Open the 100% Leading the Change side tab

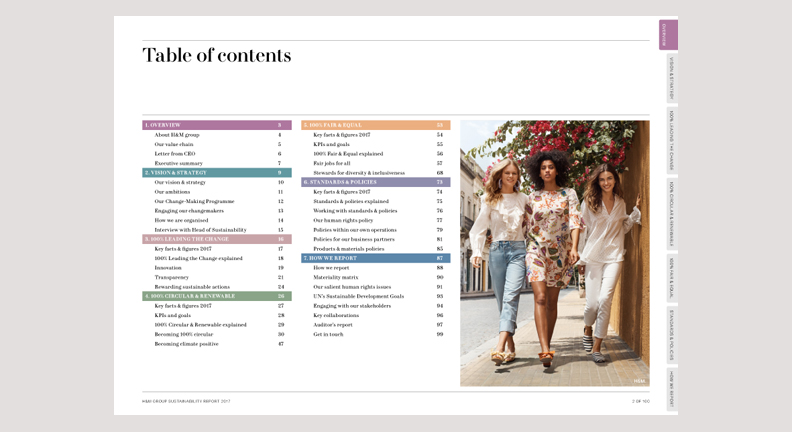(x=671, y=139)
